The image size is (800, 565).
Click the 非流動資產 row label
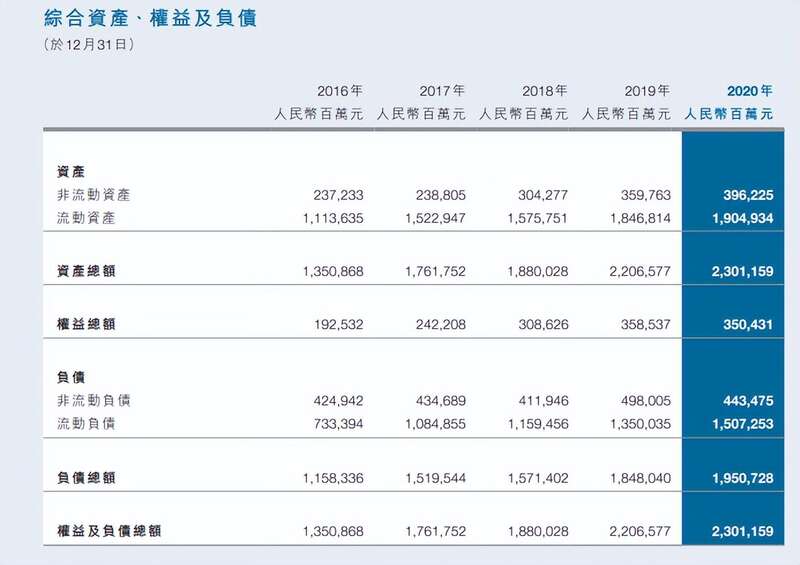point(94,195)
